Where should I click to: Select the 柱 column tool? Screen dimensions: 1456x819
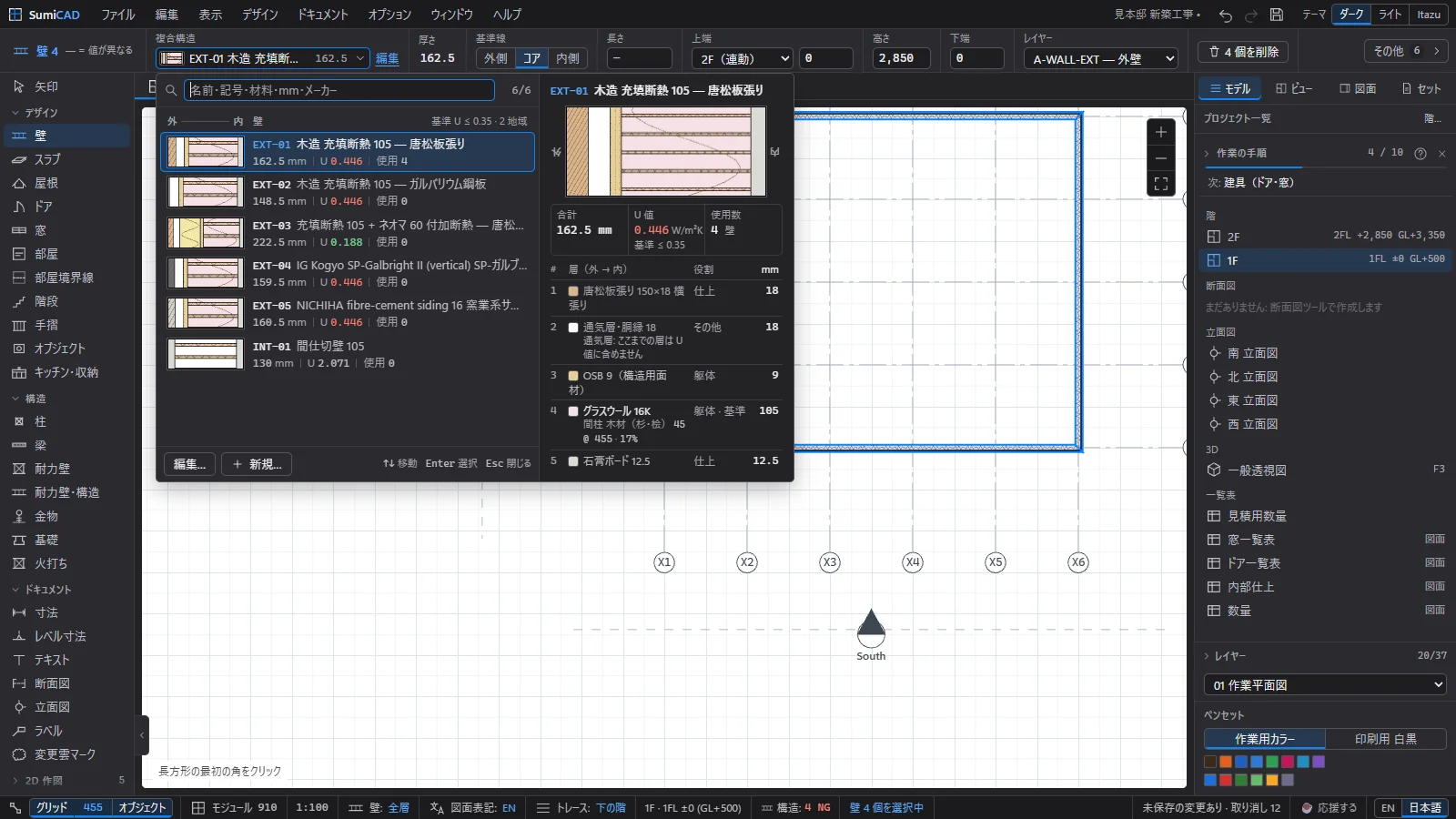68,421
